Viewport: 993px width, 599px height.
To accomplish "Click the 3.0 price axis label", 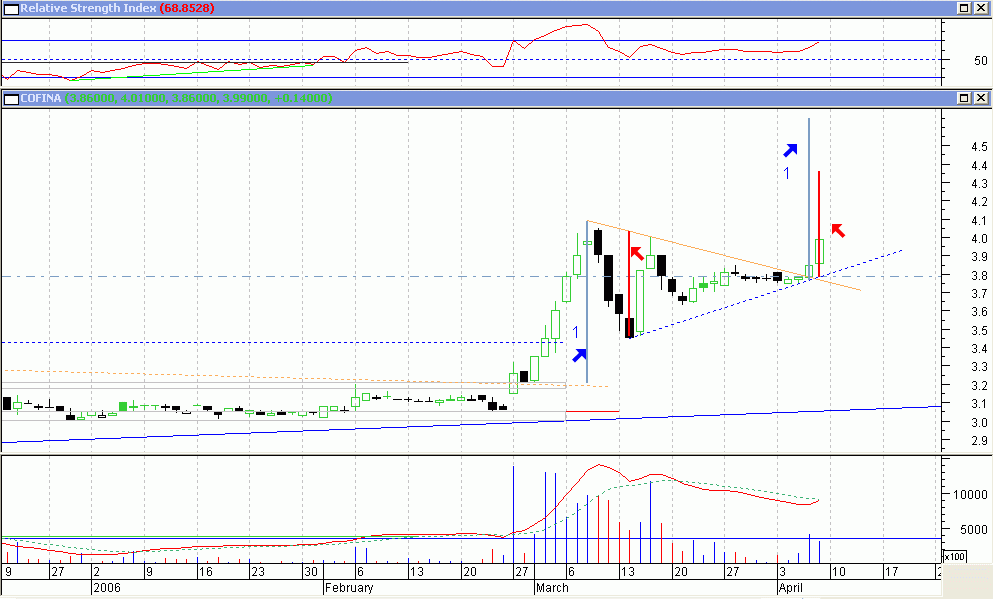I will 979,423.
